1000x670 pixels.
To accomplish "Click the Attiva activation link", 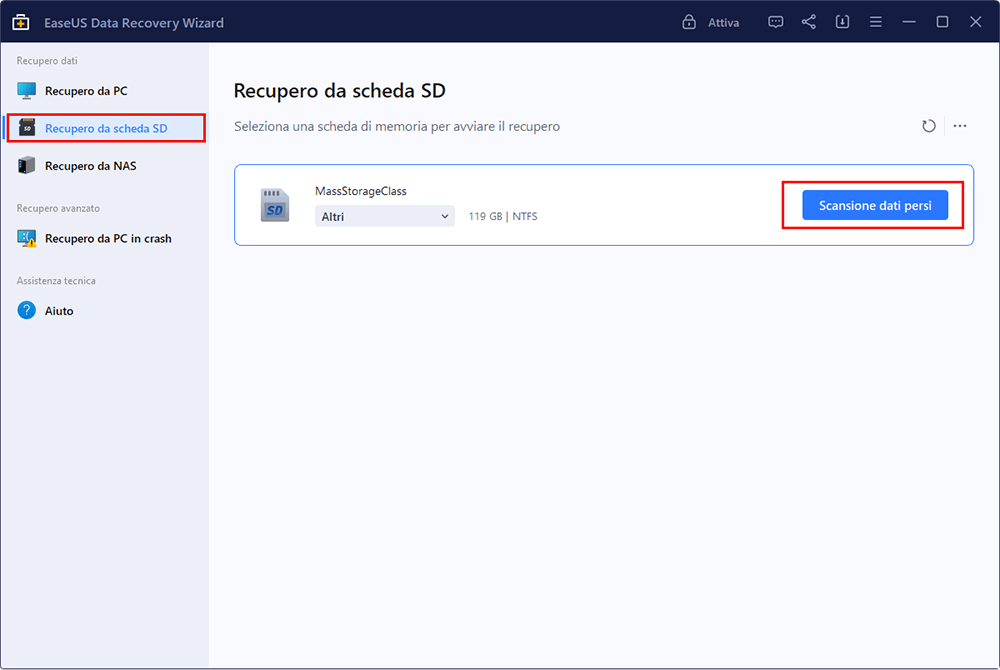I will coord(723,23).
